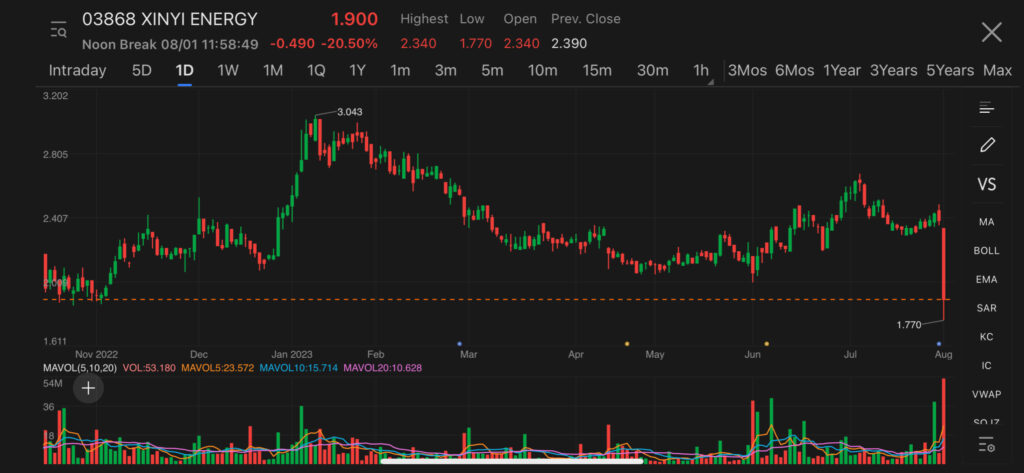Close the chart with X icon
Image resolution: width=1024 pixels, height=473 pixels.
coord(991,32)
